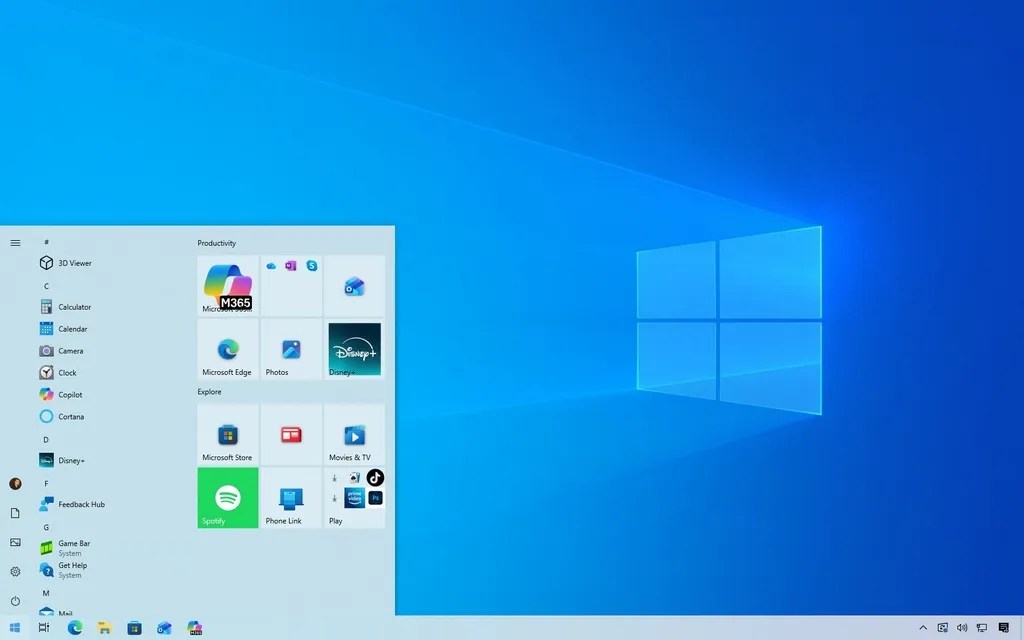
Task: Open the volume control in system tray
Action: (x=962, y=628)
